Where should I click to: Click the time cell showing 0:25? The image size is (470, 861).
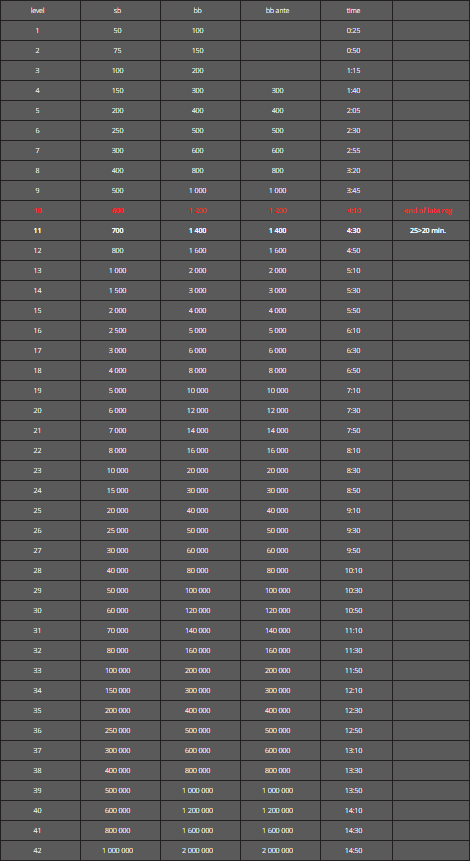coord(356,30)
